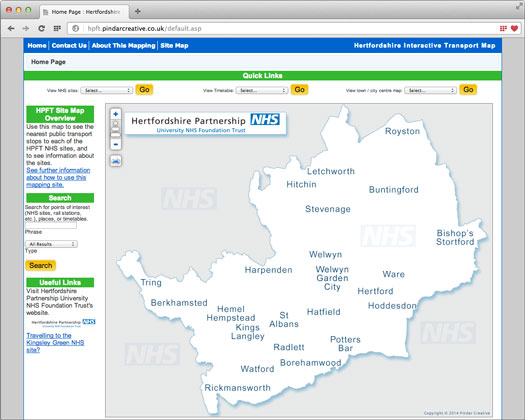
Task: Select Stevenage on the map
Action: tap(328, 209)
